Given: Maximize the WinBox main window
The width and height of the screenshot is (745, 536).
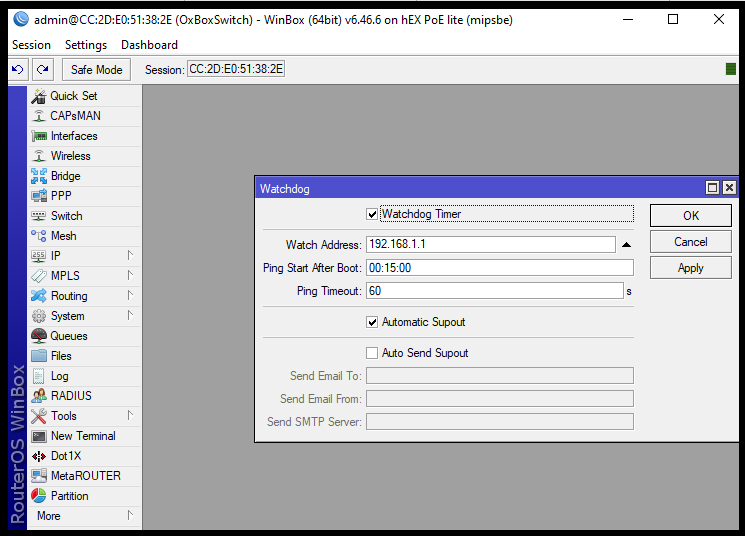Looking at the screenshot, I should click(673, 19).
